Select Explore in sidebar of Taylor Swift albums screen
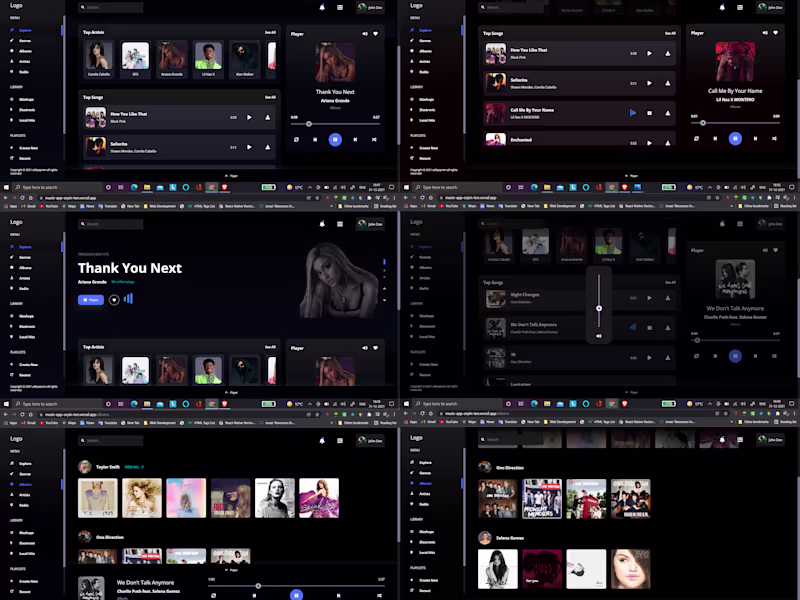 [x=25, y=464]
